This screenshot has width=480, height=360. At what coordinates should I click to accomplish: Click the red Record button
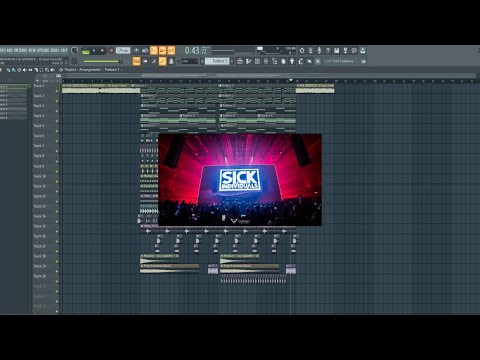[x=111, y=51]
